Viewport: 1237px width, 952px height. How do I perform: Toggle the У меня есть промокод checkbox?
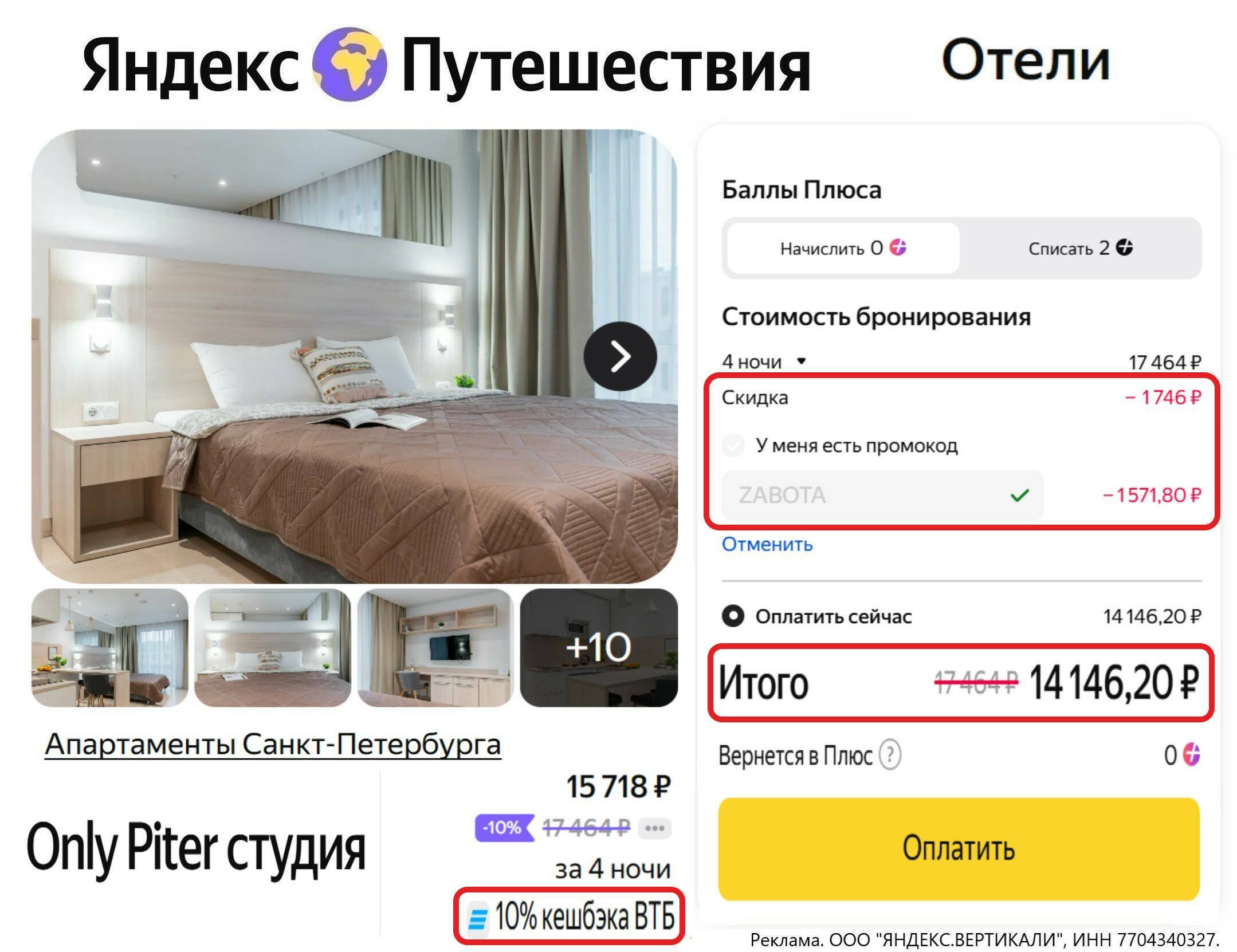[733, 445]
